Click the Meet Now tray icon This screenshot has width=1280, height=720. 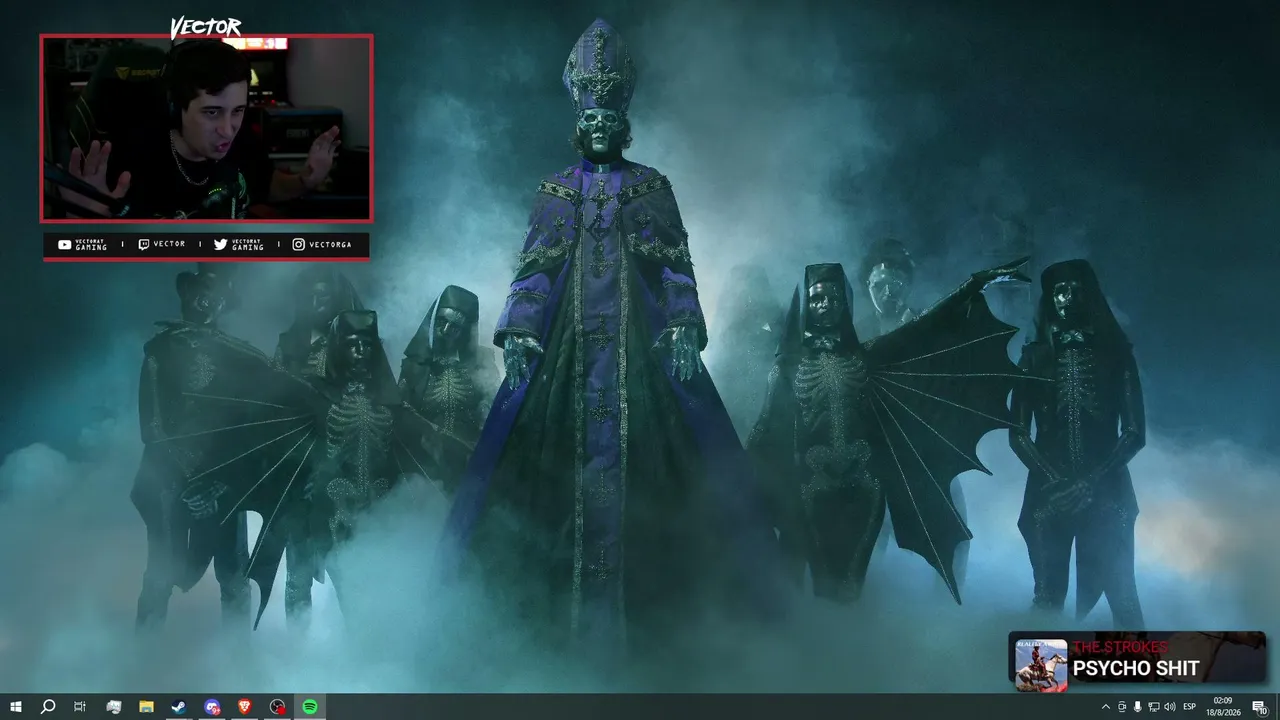[1121, 707]
